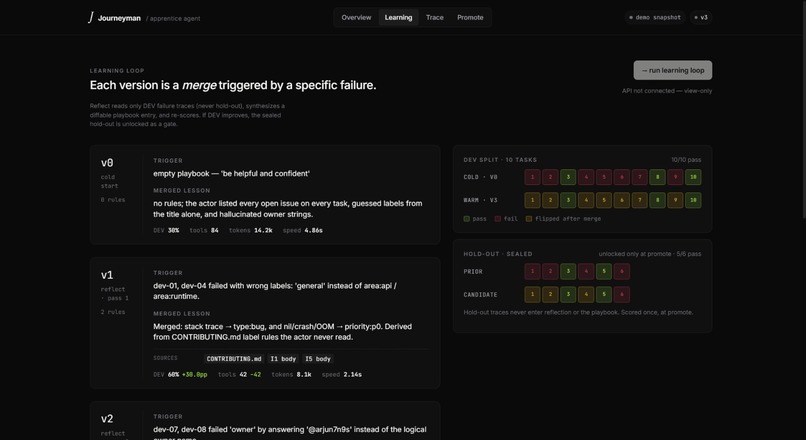Select task 1 tile in PRIOR row
Viewport: 806px width, 440px height.
(533, 271)
